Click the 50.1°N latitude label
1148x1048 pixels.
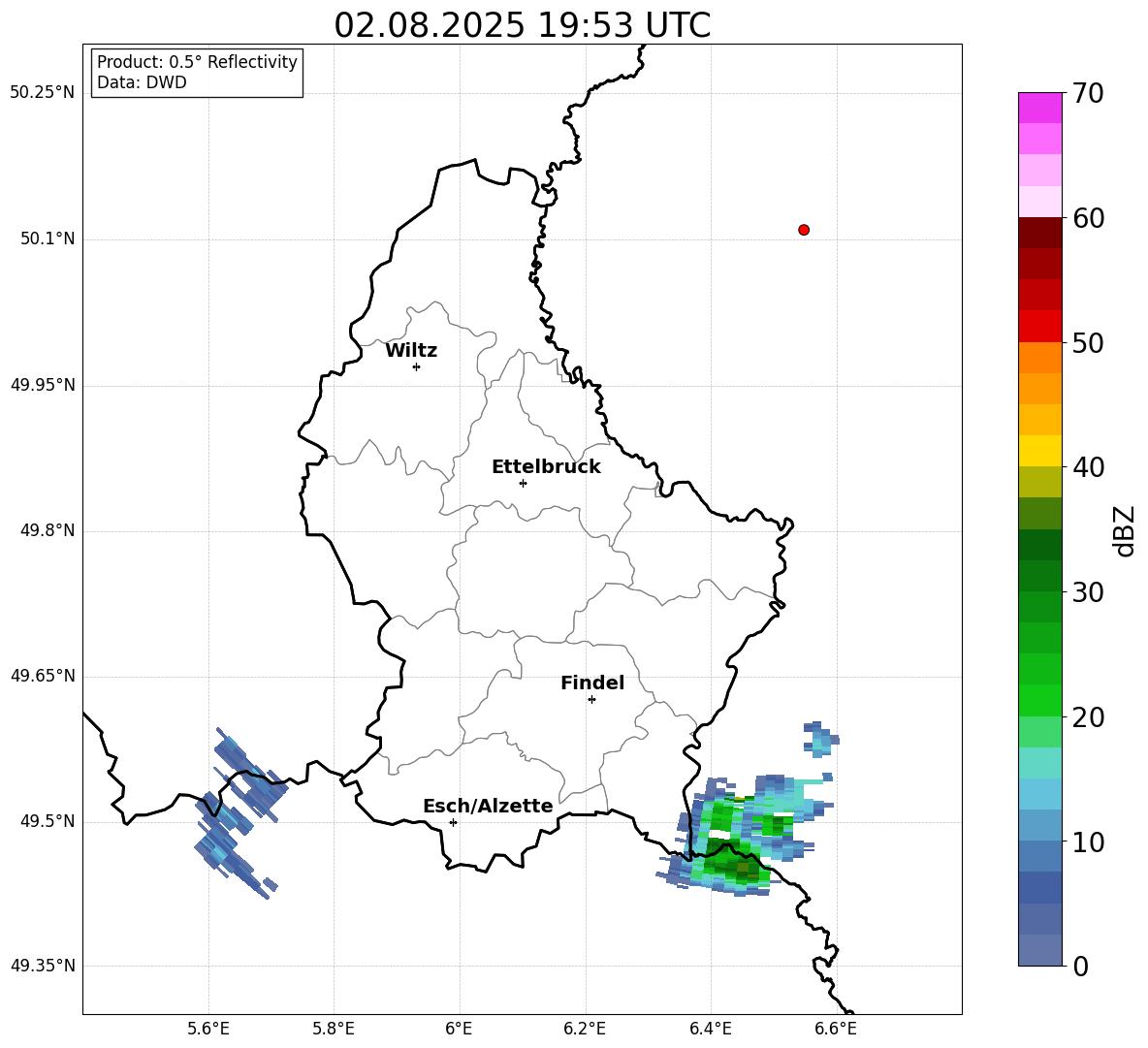[x=48, y=238]
